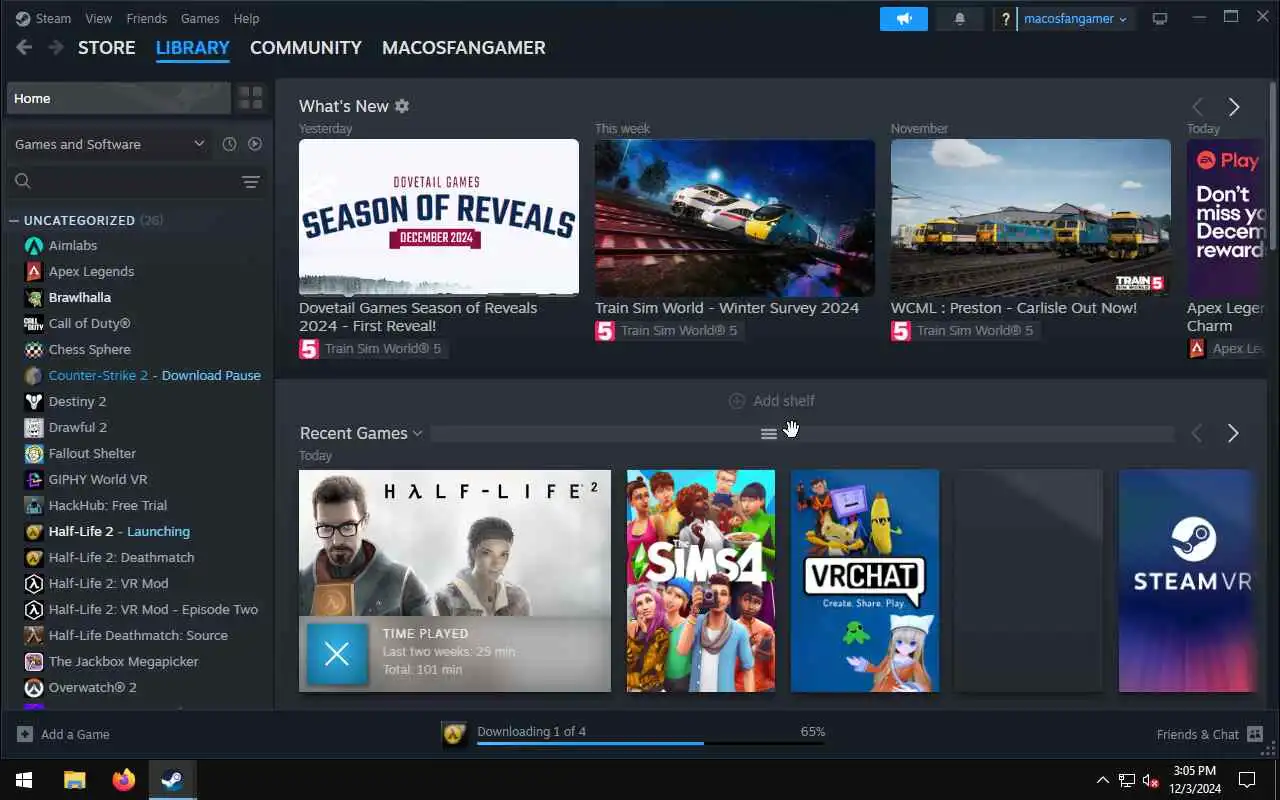Open The Sims 4 game cover
Image resolution: width=1280 pixels, height=800 pixels.
click(x=701, y=581)
